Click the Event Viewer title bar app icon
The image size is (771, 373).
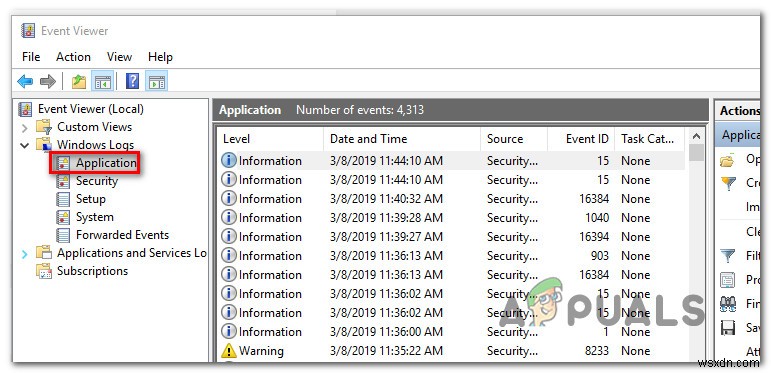coord(28,31)
